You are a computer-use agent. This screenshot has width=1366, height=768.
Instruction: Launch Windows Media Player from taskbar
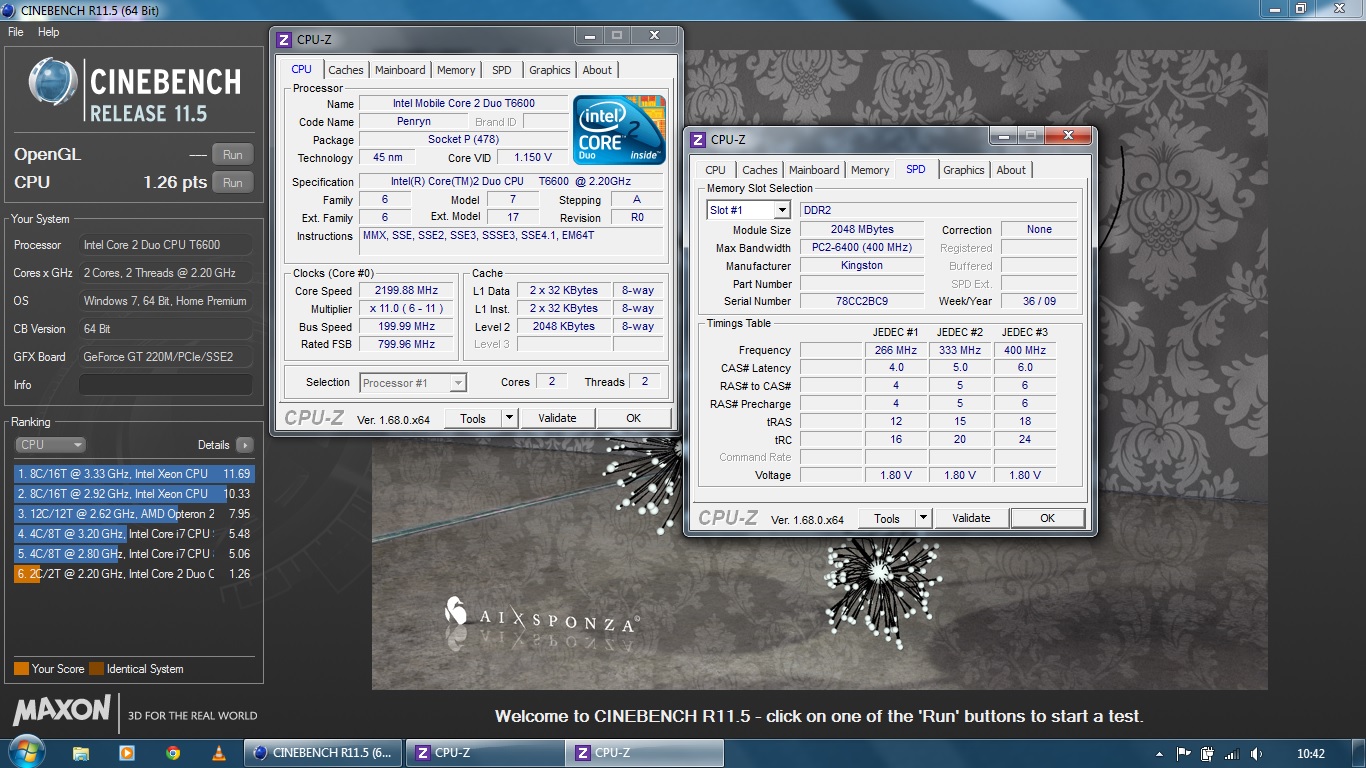[127, 753]
